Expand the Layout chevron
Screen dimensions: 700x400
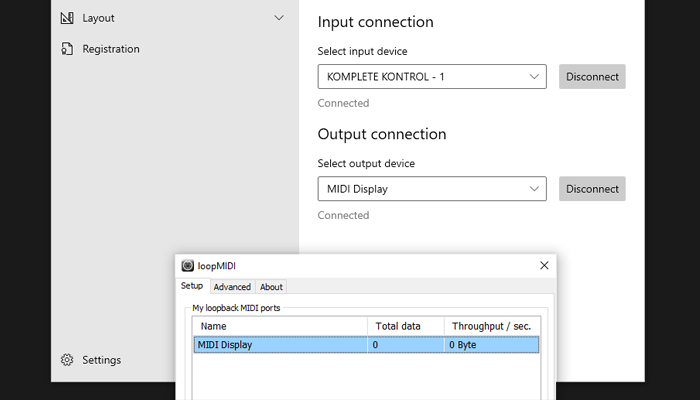(x=279, y=18)
